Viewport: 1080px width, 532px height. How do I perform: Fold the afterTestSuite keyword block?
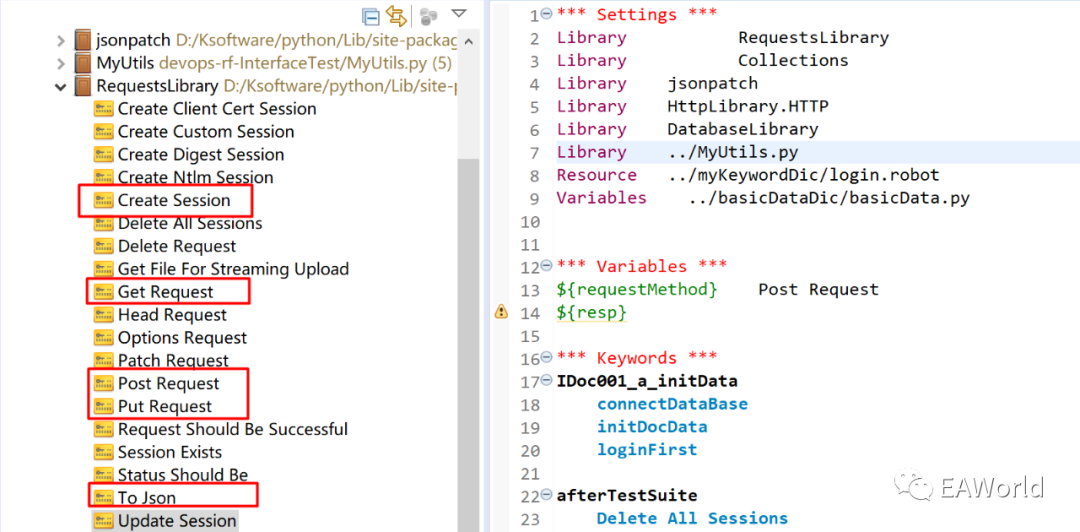click(547, 495)
